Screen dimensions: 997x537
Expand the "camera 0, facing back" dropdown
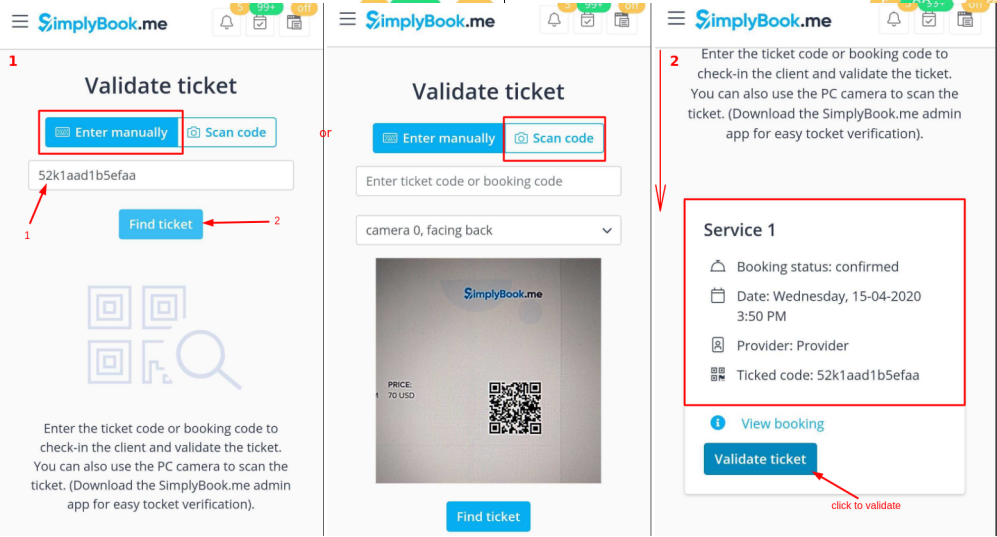tap(488, 230)
